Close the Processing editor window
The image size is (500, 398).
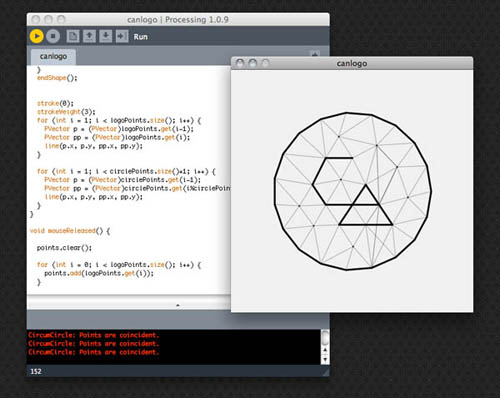(35, 20)
